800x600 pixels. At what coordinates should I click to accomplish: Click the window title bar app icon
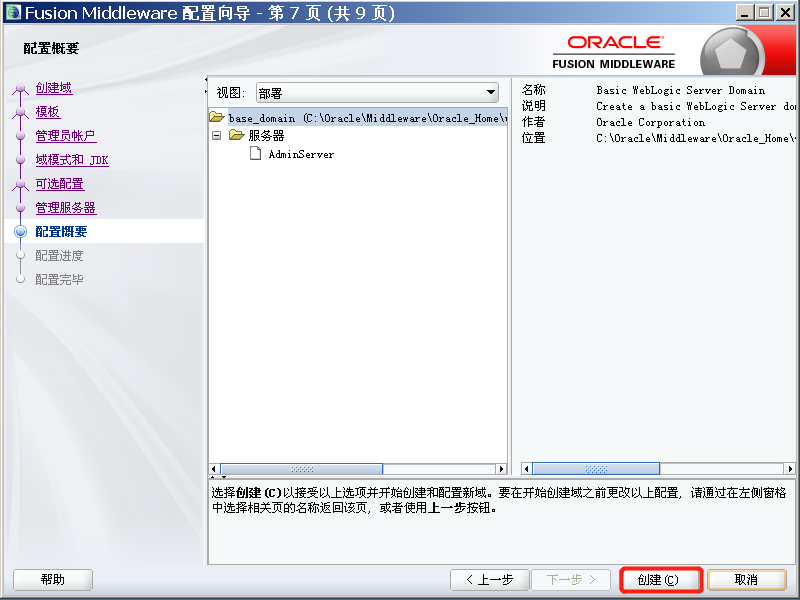point(13,12)
